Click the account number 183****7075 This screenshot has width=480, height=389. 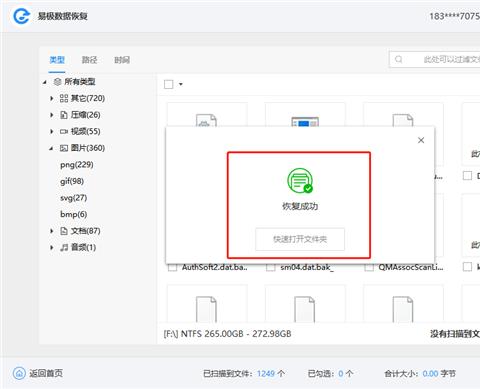[454, 16]
